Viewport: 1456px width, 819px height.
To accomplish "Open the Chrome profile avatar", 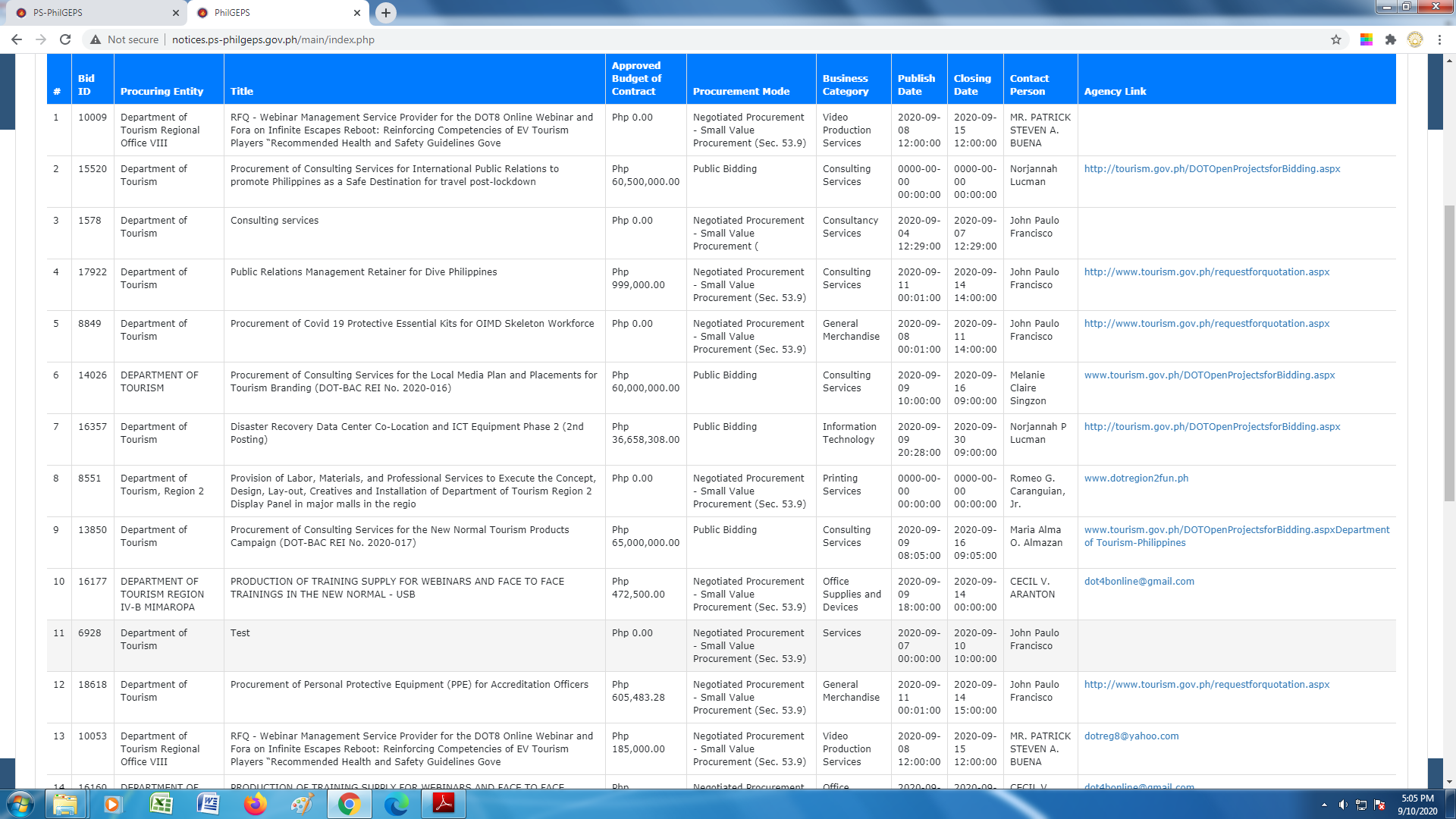I will pos(1415,39).
